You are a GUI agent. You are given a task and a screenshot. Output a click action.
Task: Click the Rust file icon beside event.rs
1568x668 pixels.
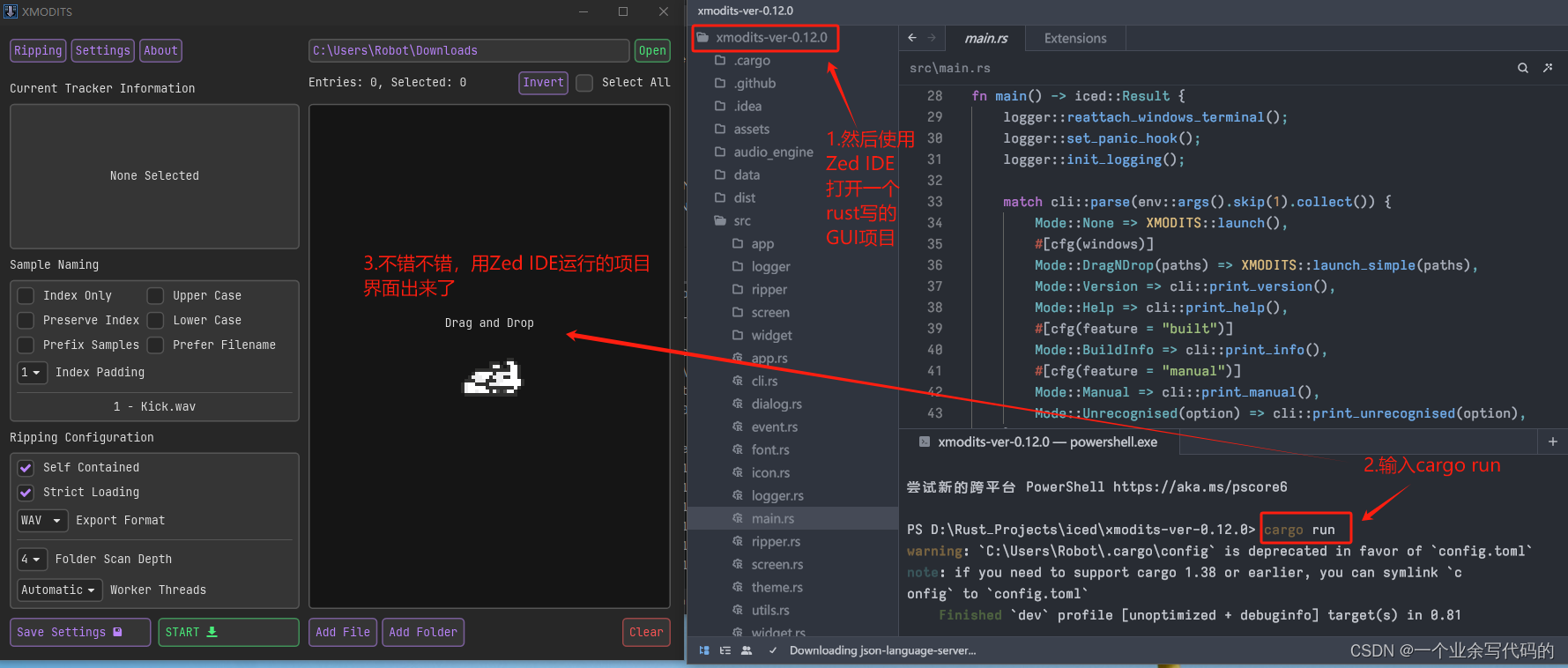[738, 427]
